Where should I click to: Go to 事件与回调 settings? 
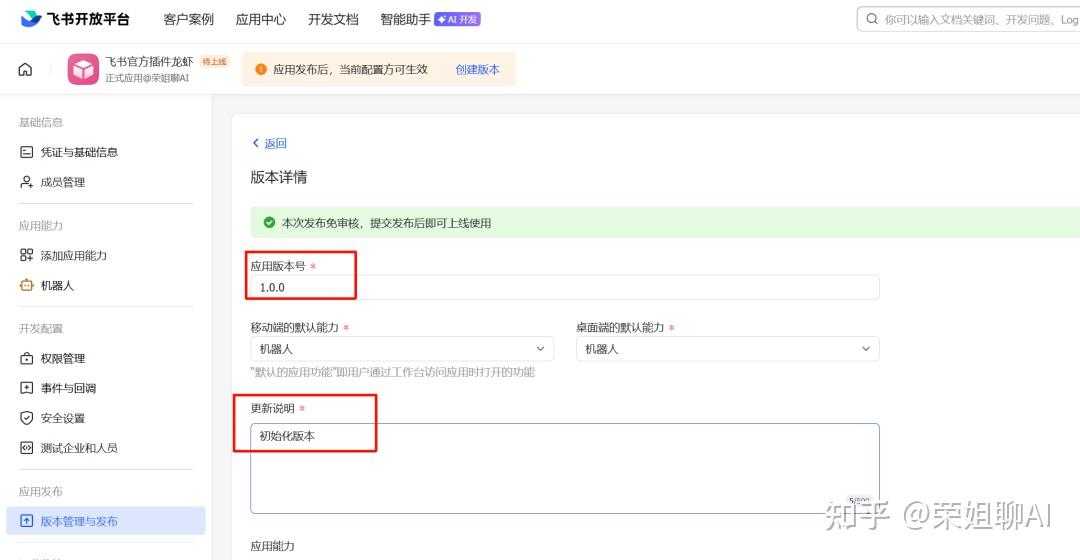coord(68,388)
